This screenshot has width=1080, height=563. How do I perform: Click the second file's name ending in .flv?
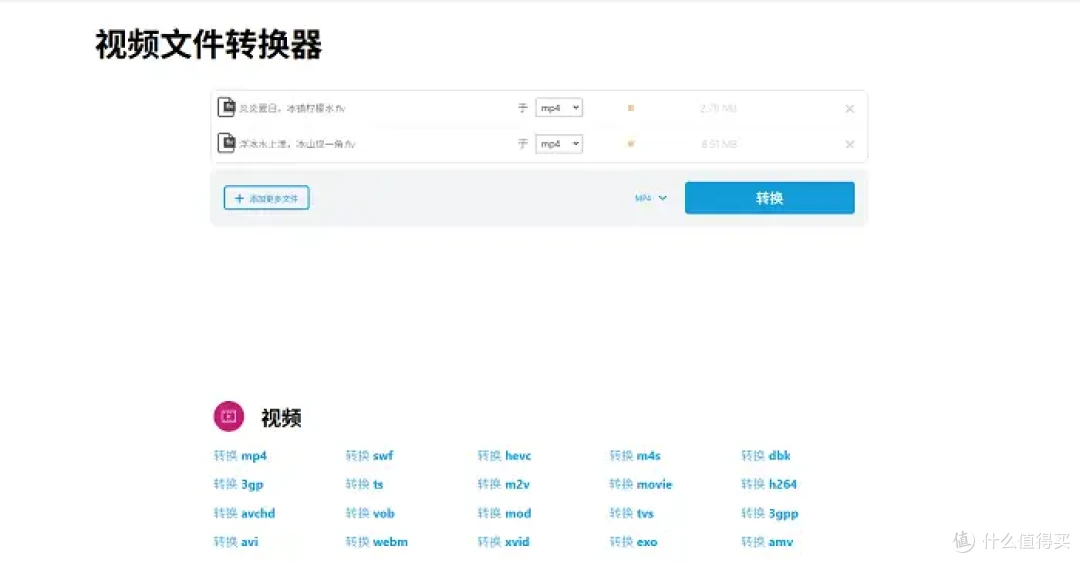[x=297, y=144]
